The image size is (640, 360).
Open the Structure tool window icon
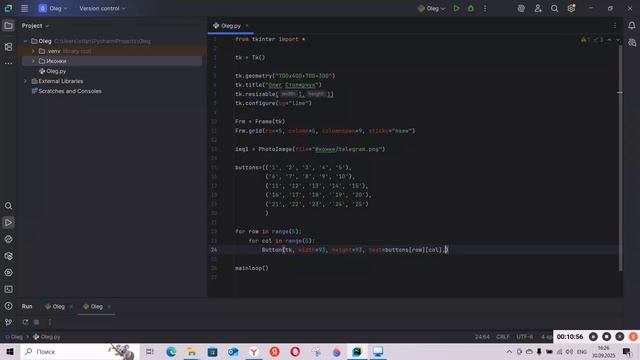(8, 47)
